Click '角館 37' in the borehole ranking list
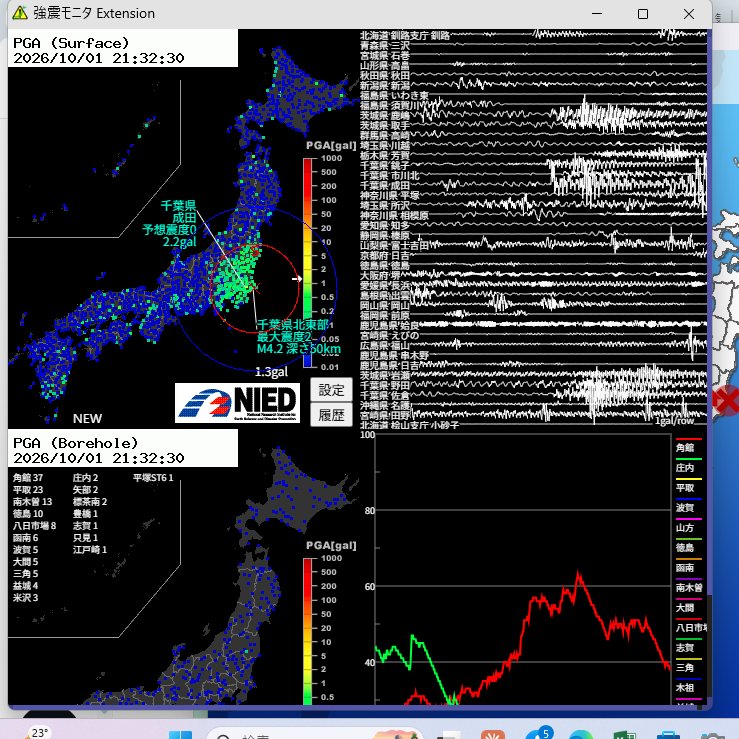 coord(28,477)
